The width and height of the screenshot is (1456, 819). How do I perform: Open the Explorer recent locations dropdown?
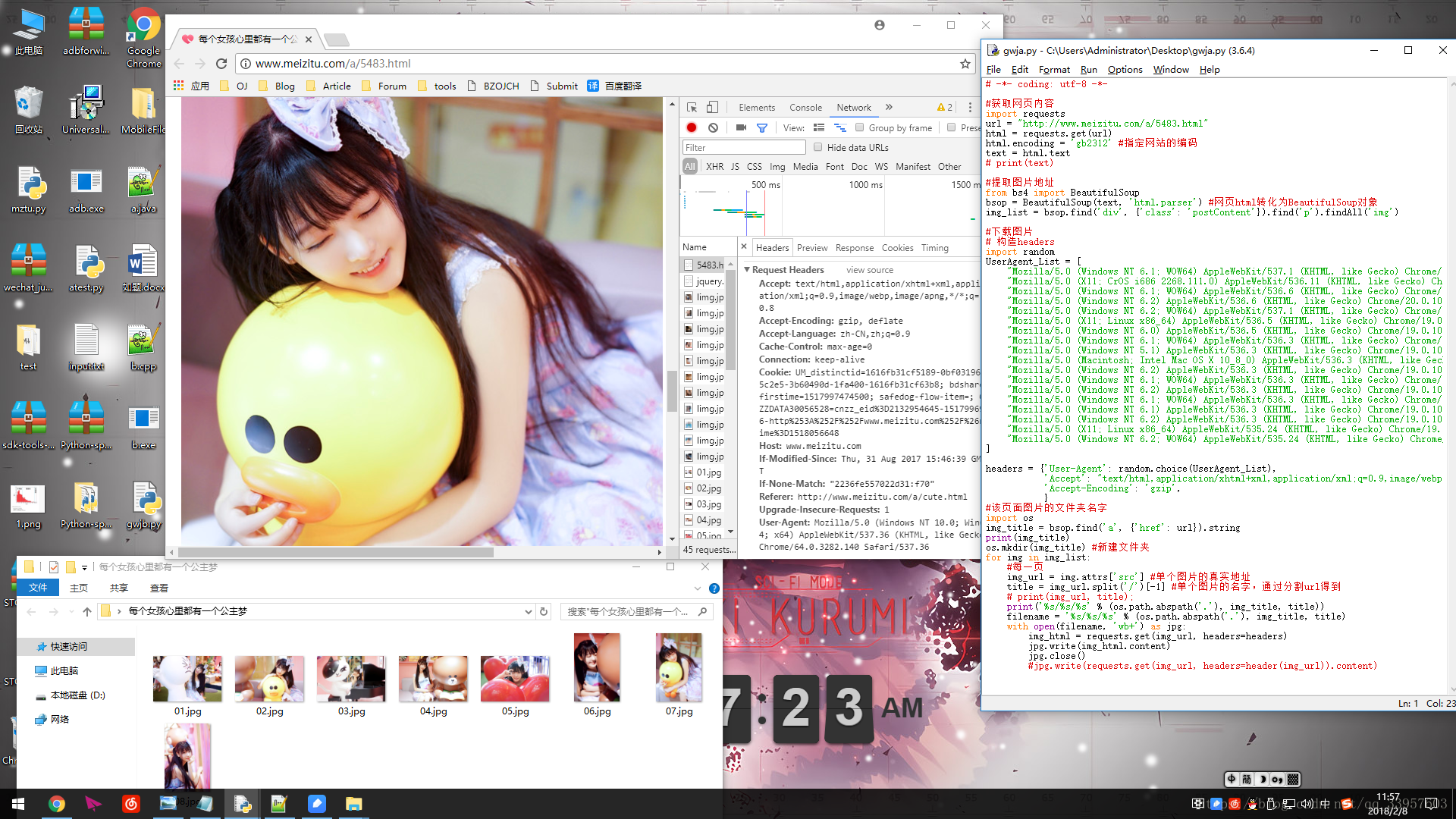71,611
